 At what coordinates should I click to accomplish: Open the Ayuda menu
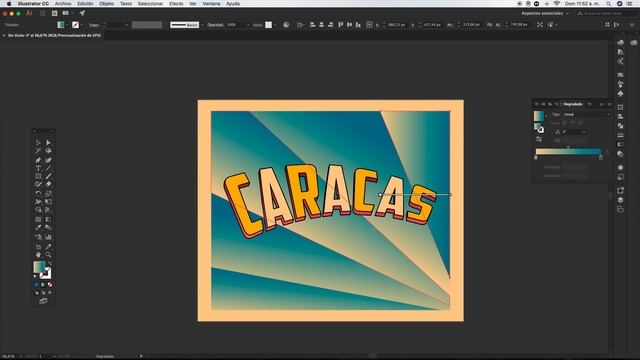[x=233, y=3]
